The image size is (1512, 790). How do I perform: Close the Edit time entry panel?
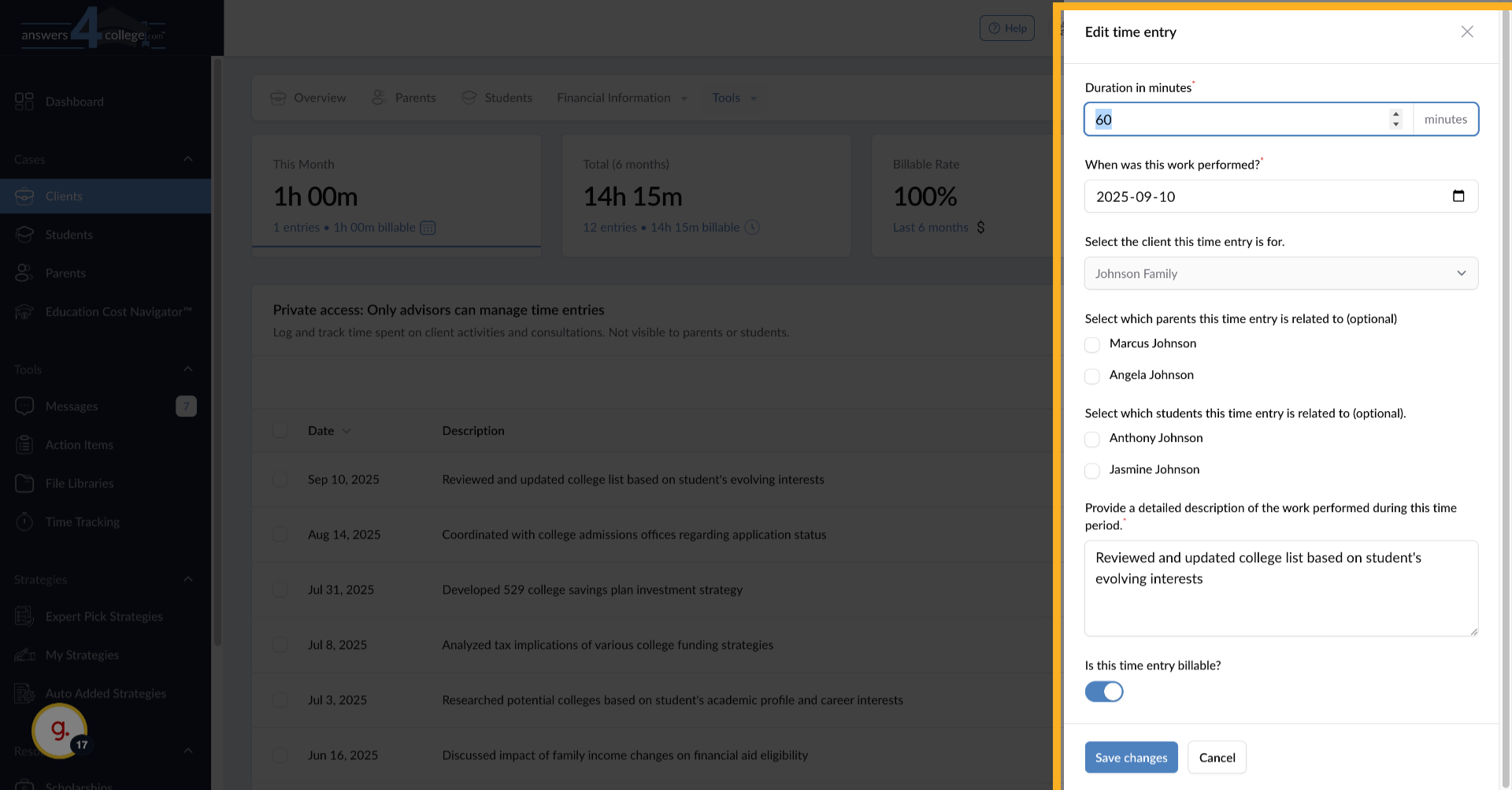coord(1466,32)
